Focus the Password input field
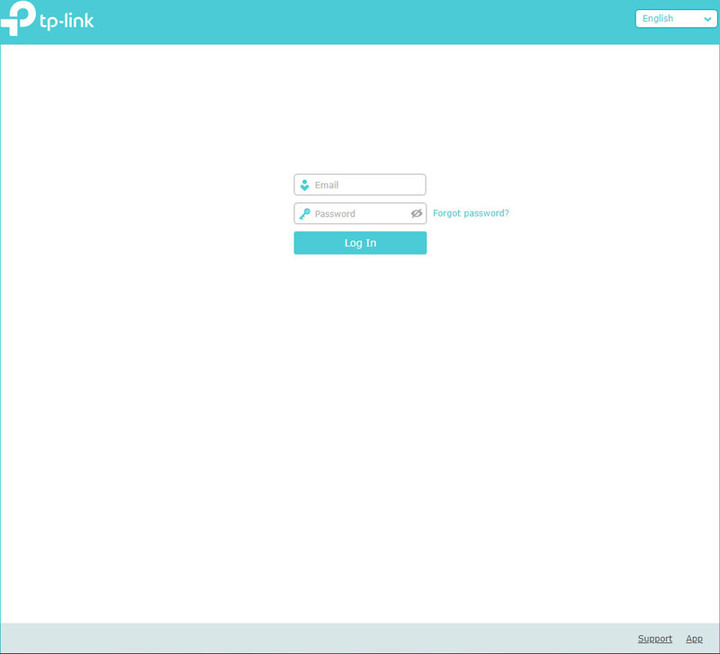Viewport: 720px width, 654px height. (x=360, y=214)
